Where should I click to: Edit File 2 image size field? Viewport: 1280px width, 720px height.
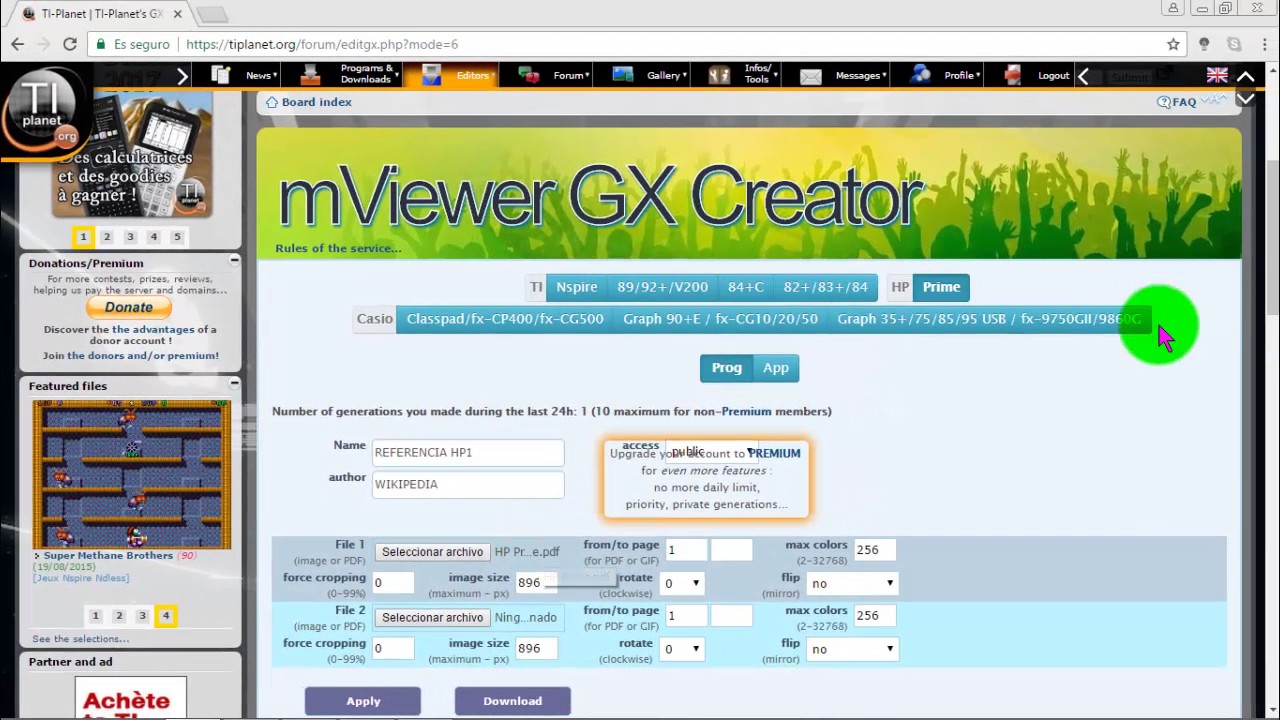(x=536, y=649)
